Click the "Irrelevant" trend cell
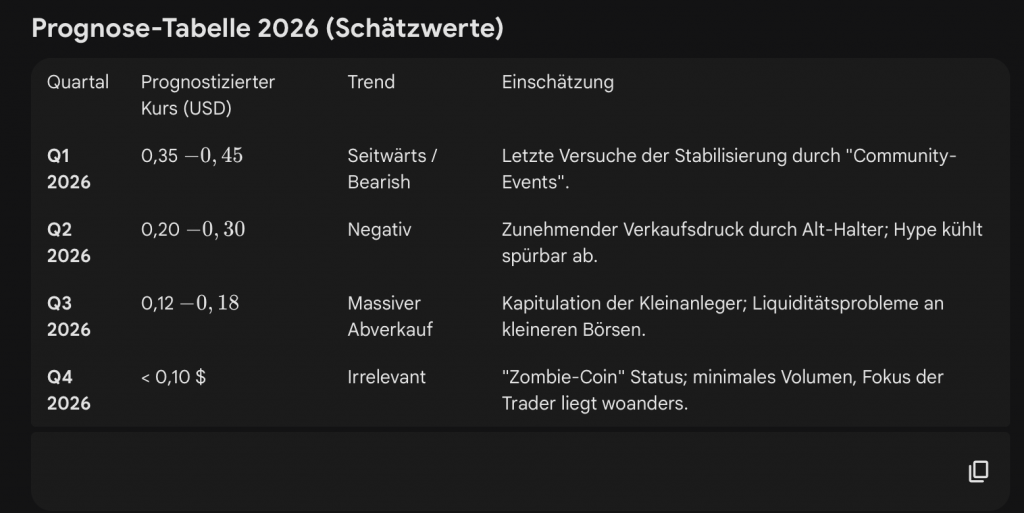This screenshot has height=513, width=1024. 386,377
